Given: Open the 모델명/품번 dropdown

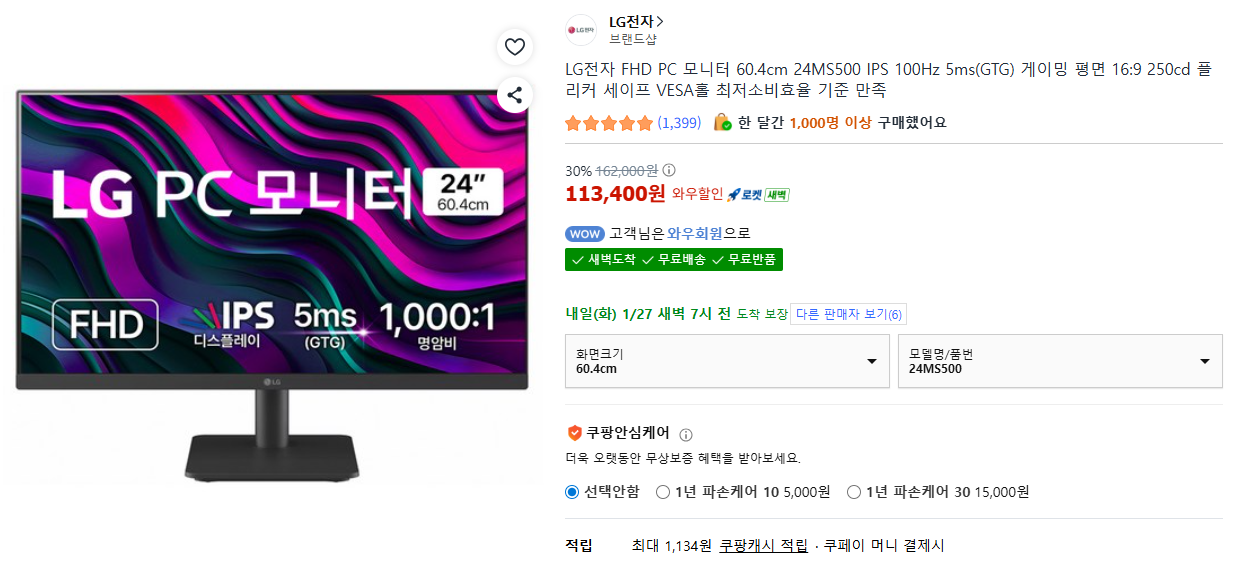Looking at the screenshot, I should (x=1060, y=361).
